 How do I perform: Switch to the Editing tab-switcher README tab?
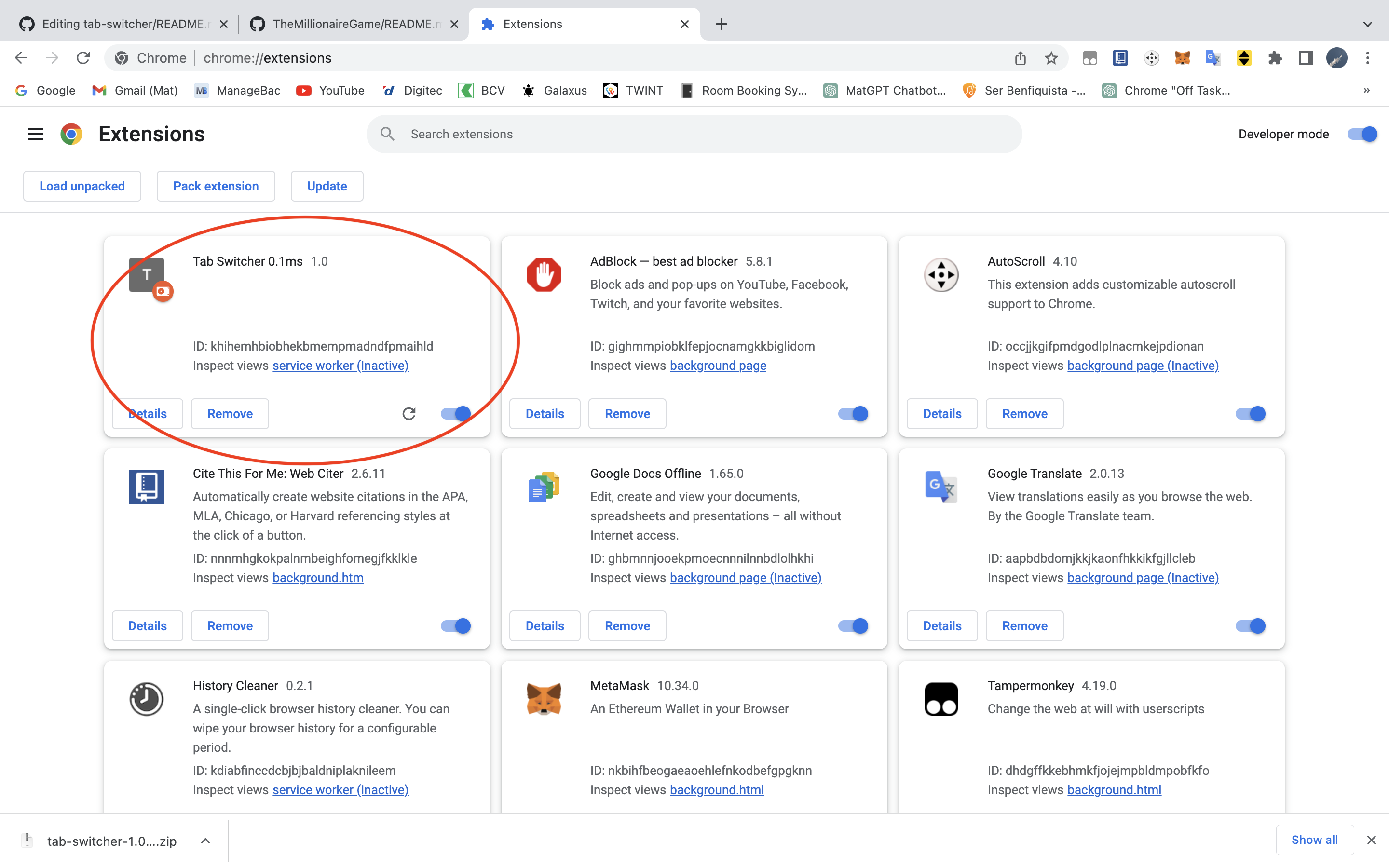click(x=121, y=24)
